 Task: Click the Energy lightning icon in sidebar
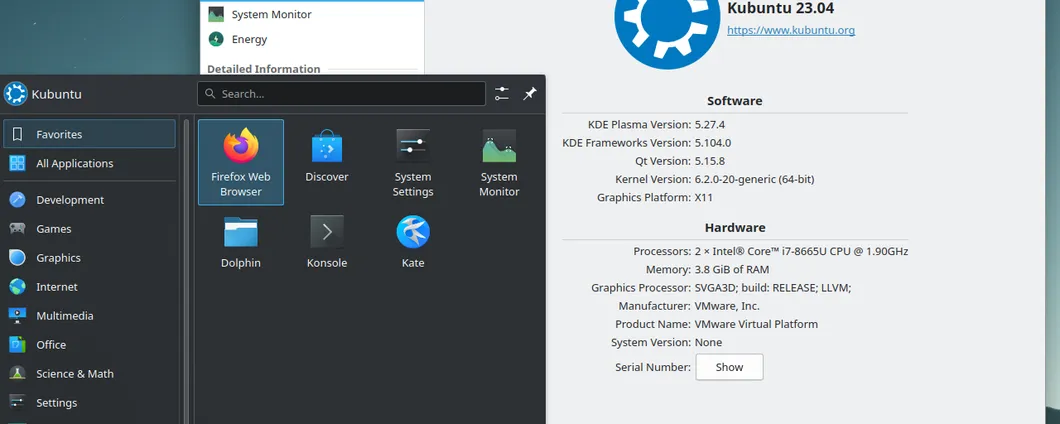pyautogui.click(x=216, y=39)
